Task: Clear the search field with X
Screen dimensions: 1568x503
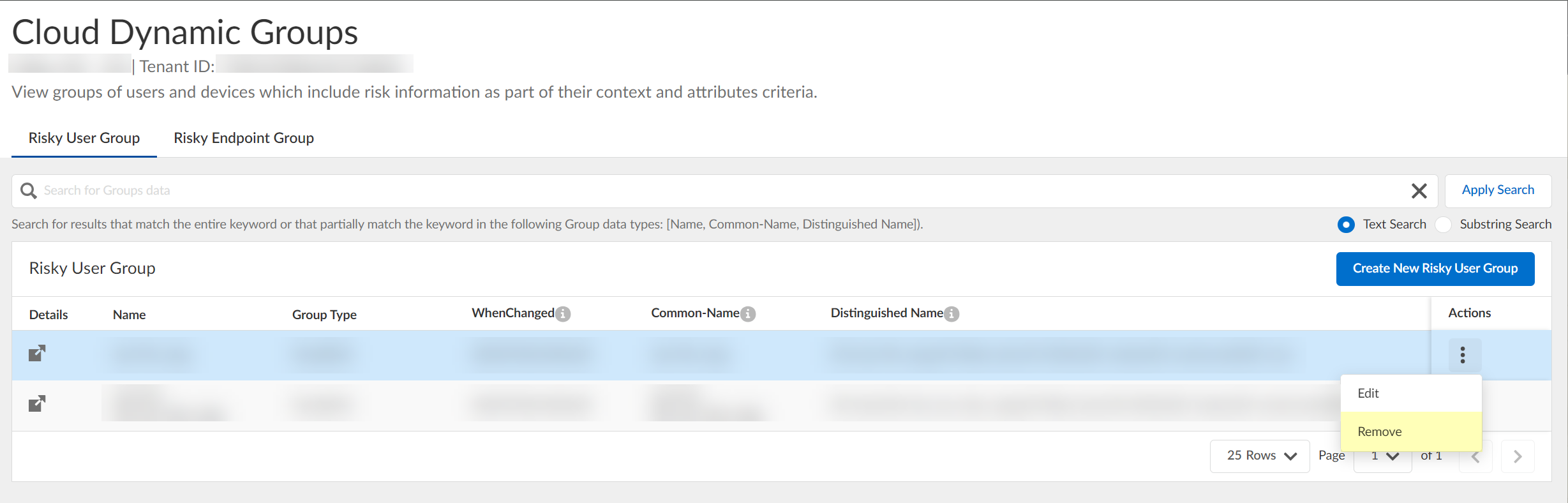Action: coord(1419,191)
